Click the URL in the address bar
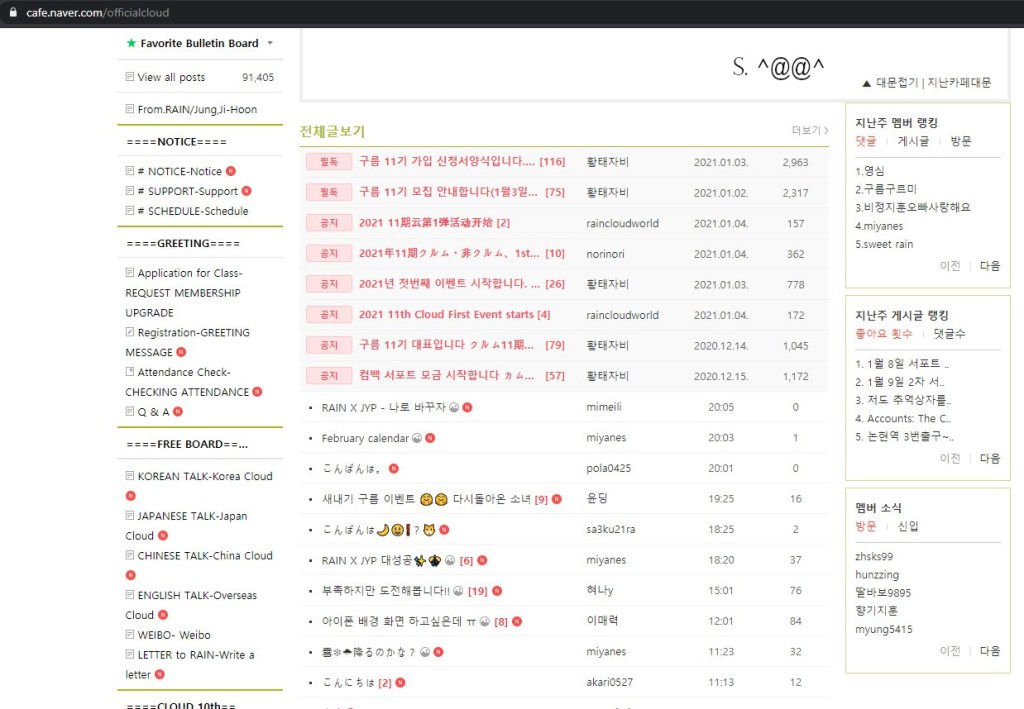Screen dimensions: 1024x709 (x=97, y=13)
